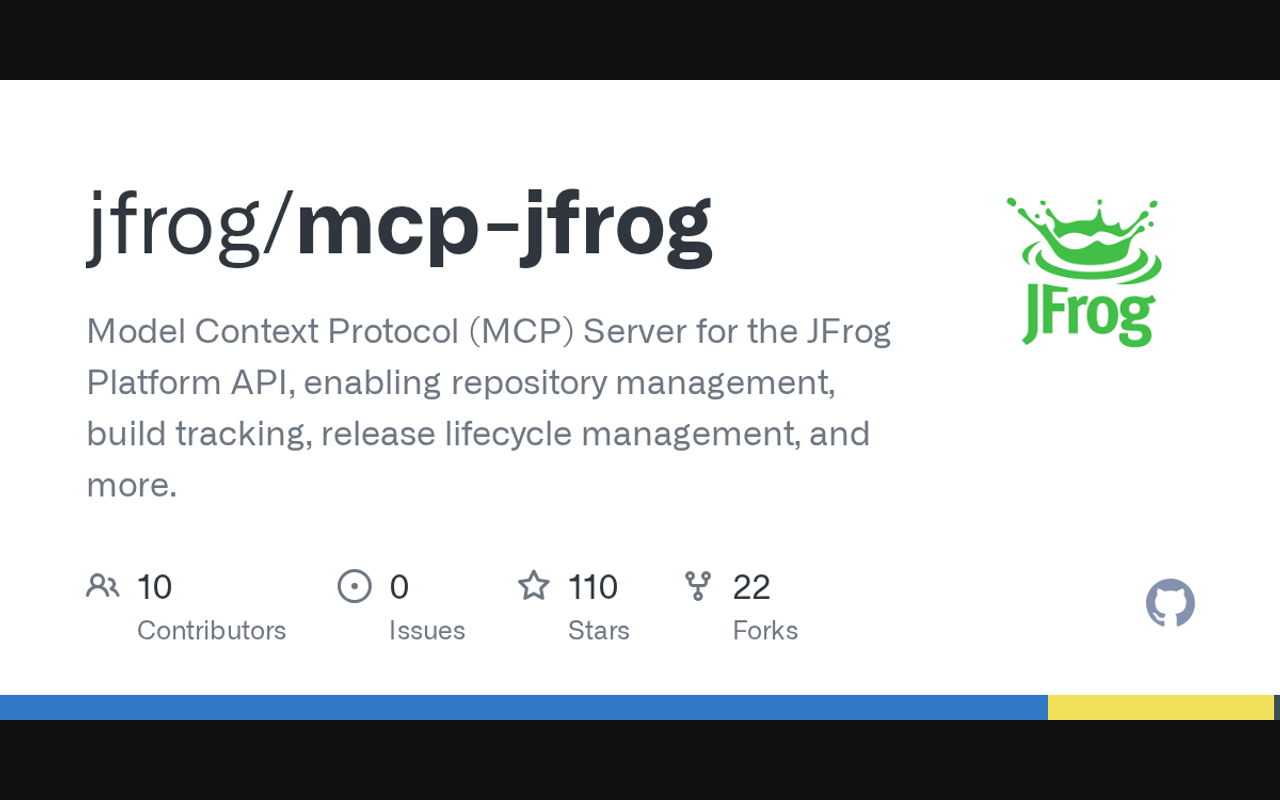1280x800 pixels.
Task: Click the issues circle icon
Action: click(355, 586)
